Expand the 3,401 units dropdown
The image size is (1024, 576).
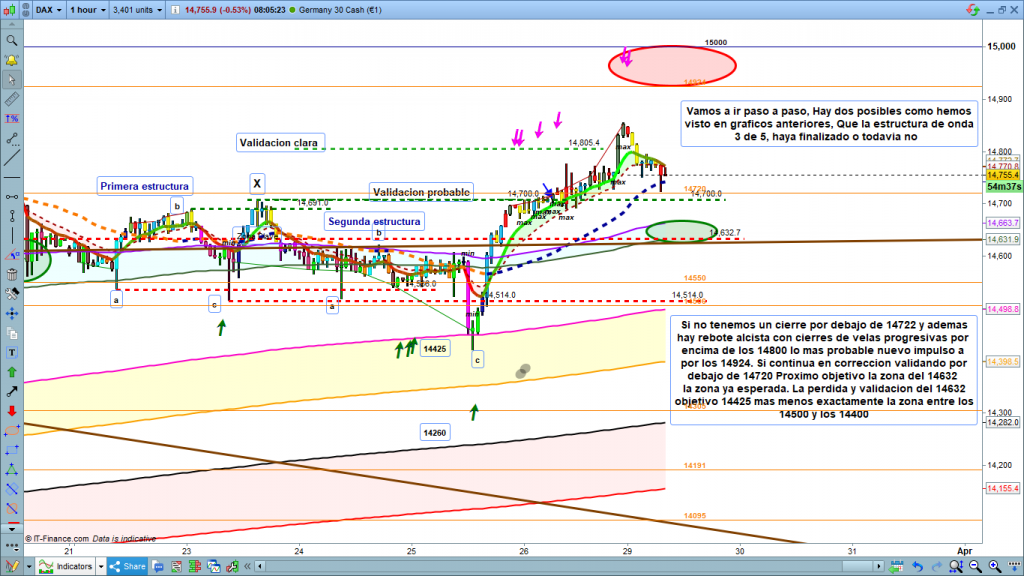138,9
